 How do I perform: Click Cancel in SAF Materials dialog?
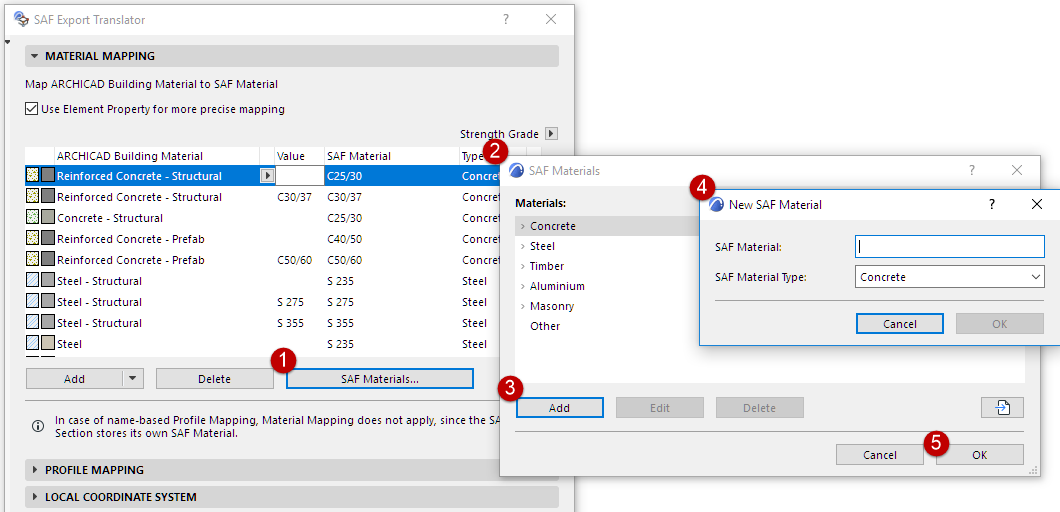[880, 455]
